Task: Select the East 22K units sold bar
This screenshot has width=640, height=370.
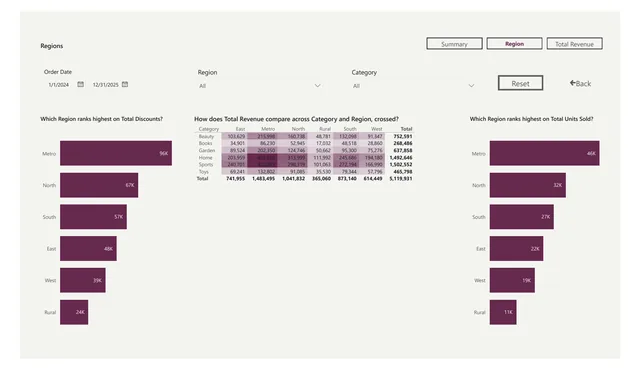Action: (516, 248)
